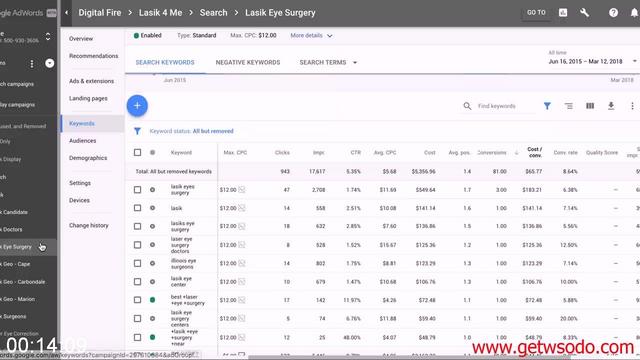Check the 'lasik eye center' row checkbox
Image resolution: width=640 pixels, height=360 pixels.
(138, 282)
